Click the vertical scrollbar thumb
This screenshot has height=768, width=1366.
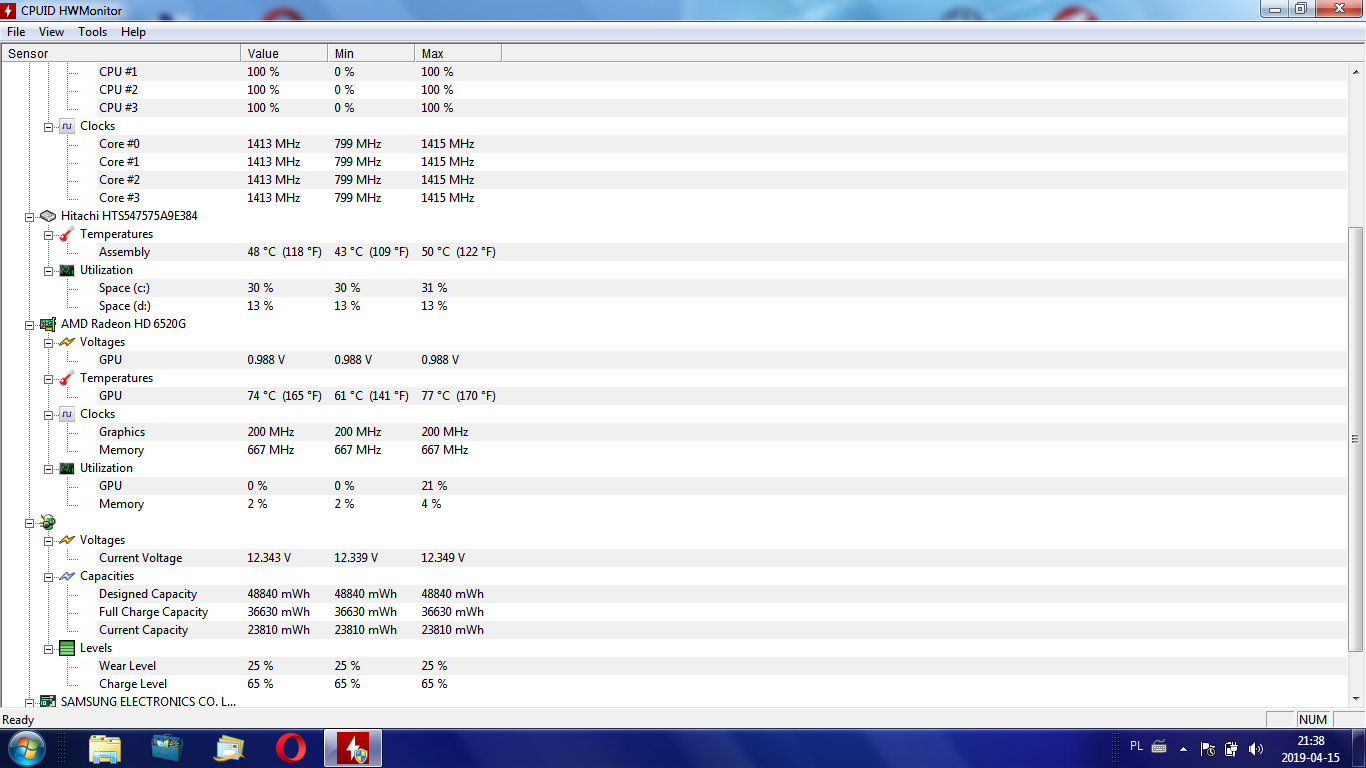(x=1356, y=439)
